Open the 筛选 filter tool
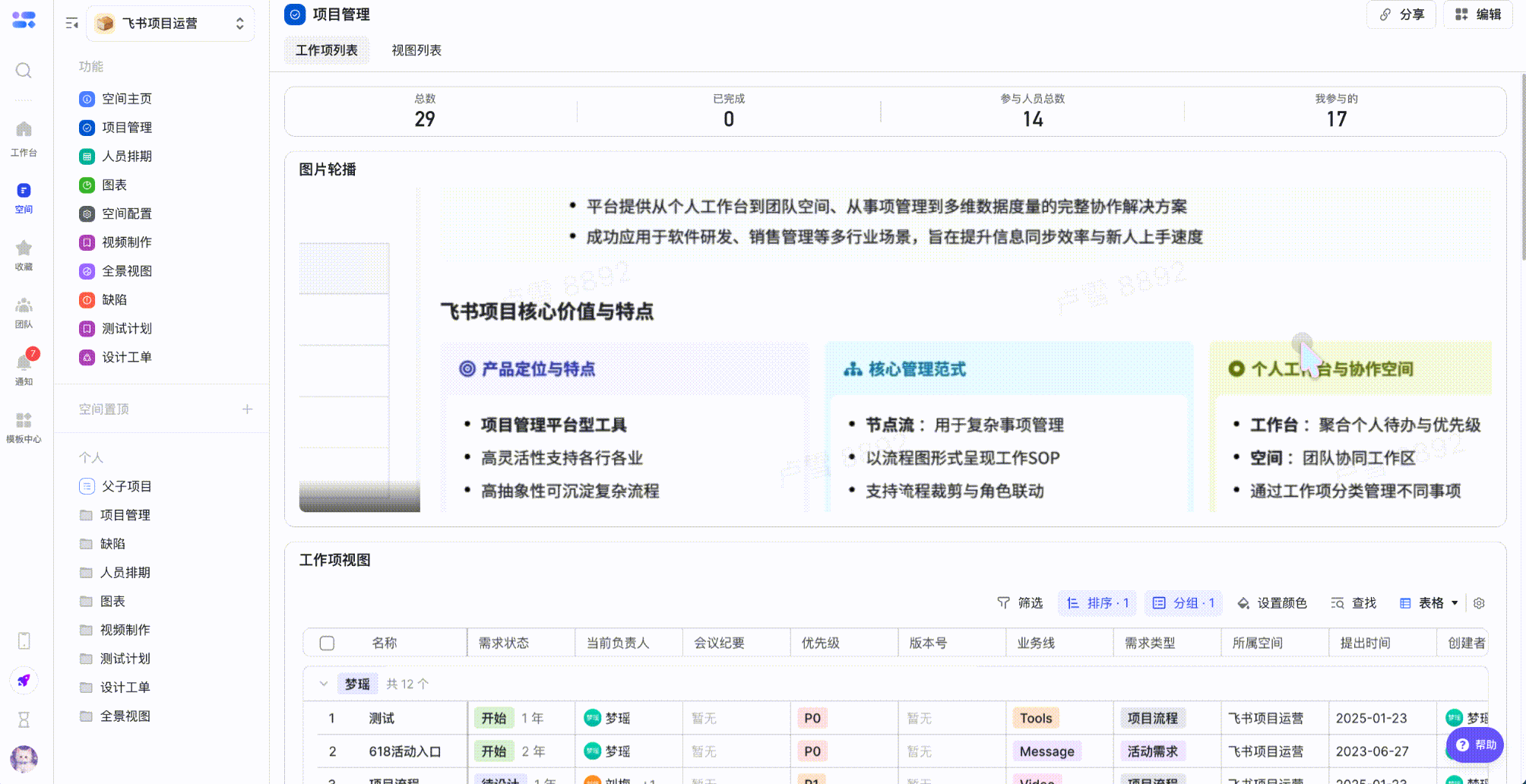1526x784 pixels. point(1020,603)
